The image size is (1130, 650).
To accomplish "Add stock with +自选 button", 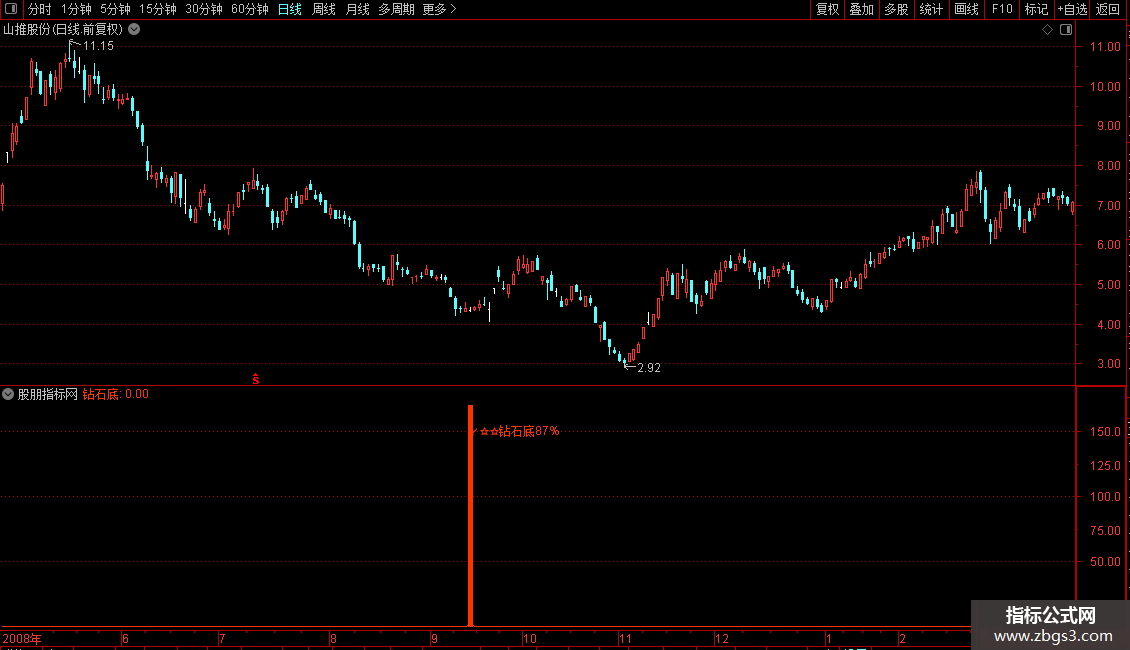I will pyautogui.click(x=1072, y=9).
